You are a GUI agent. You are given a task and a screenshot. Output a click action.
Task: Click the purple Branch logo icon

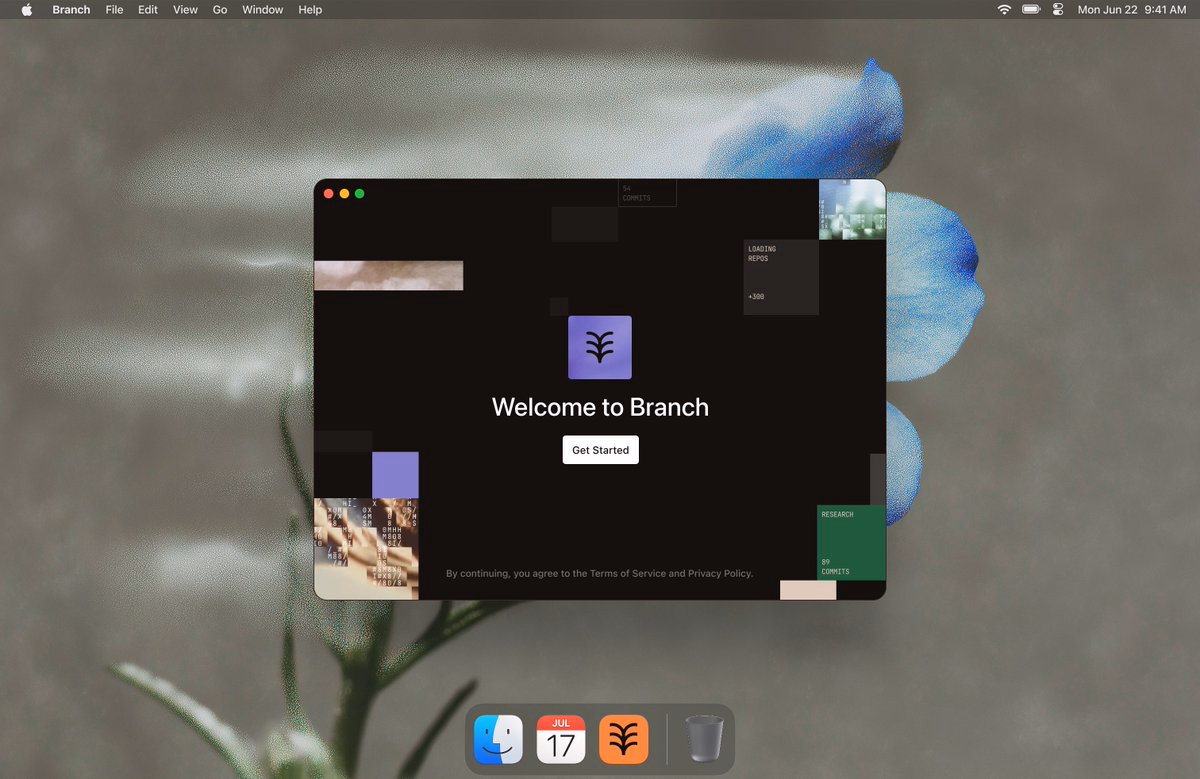pos(600,347)
